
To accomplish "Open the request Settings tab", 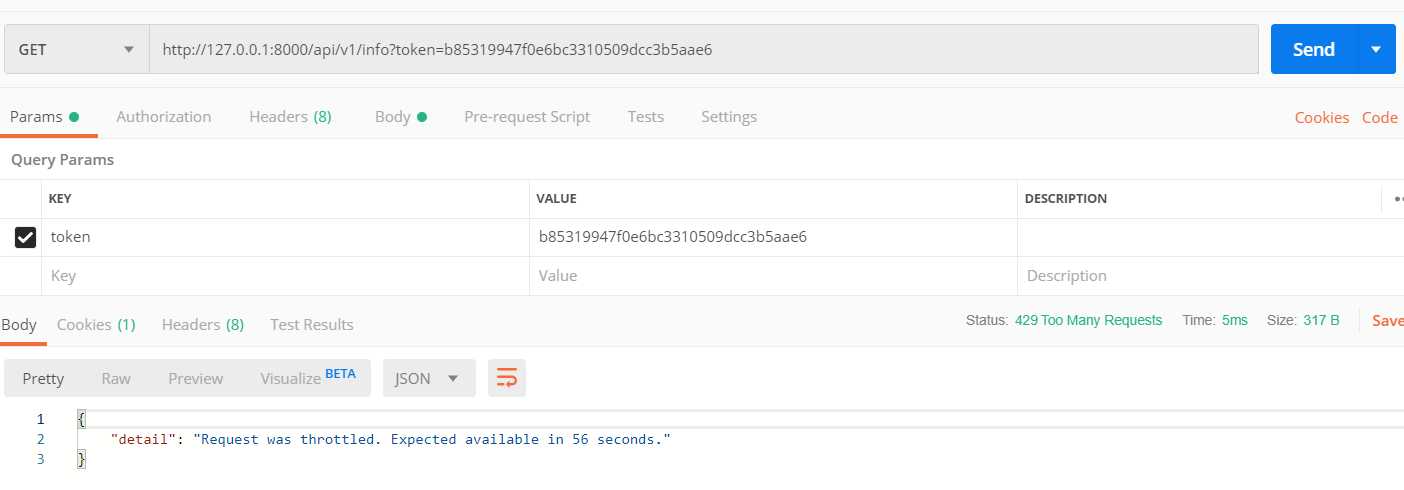I will (x=729, y=117).
